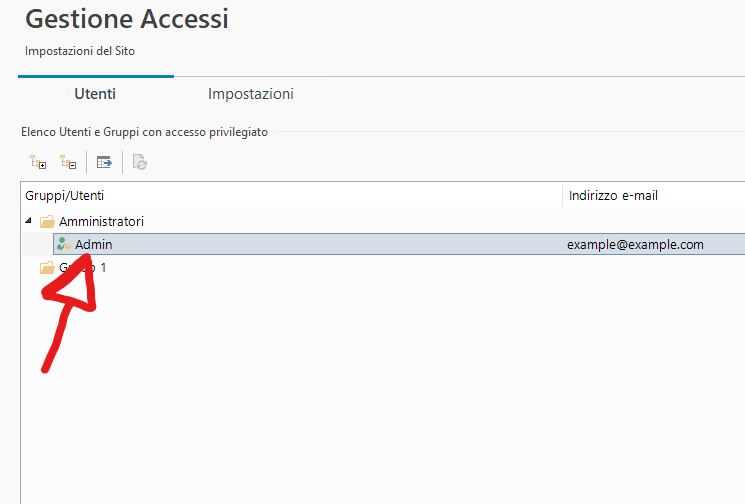
Task: Open the Impostazioni tab
Action: (x=250, y=94)
